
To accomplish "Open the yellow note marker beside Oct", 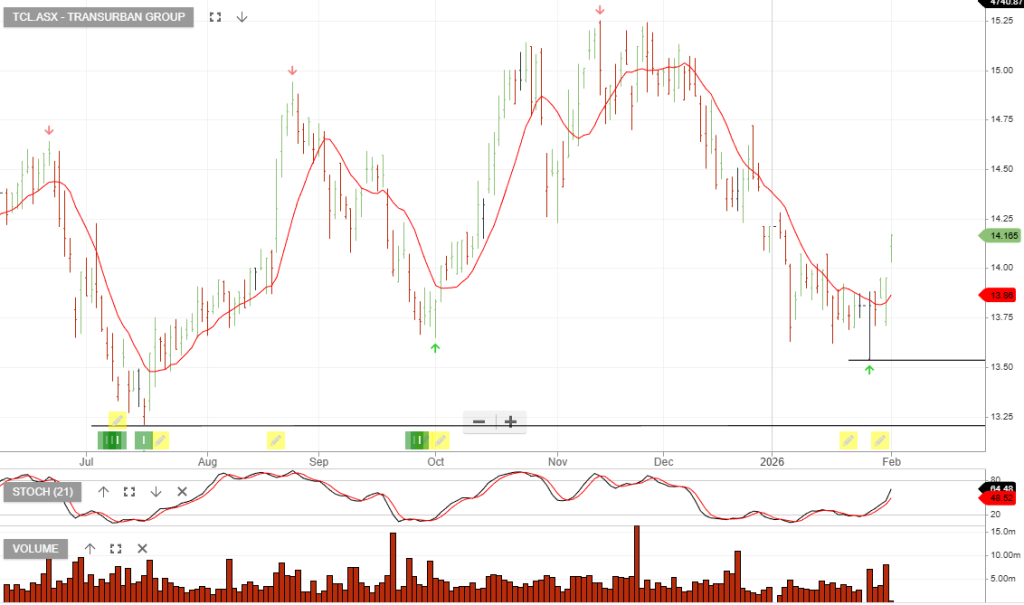I will (440, 439).
